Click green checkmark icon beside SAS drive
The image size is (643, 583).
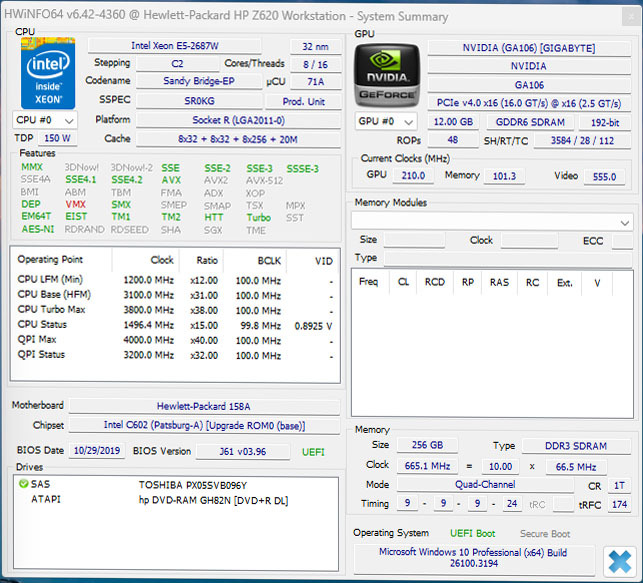(x=23, y=484)
